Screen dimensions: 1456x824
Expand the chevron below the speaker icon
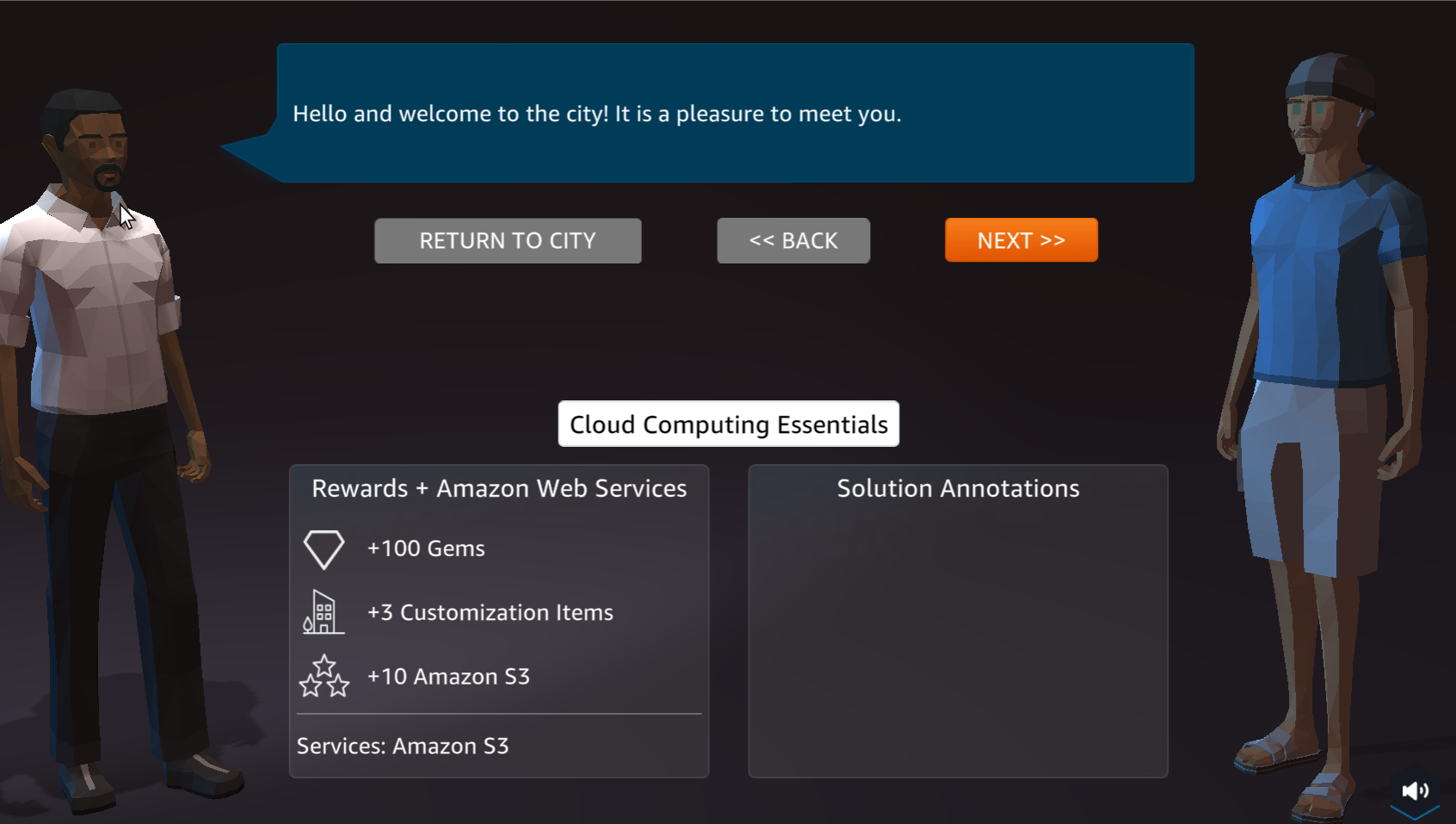(x=1415, y=812)
